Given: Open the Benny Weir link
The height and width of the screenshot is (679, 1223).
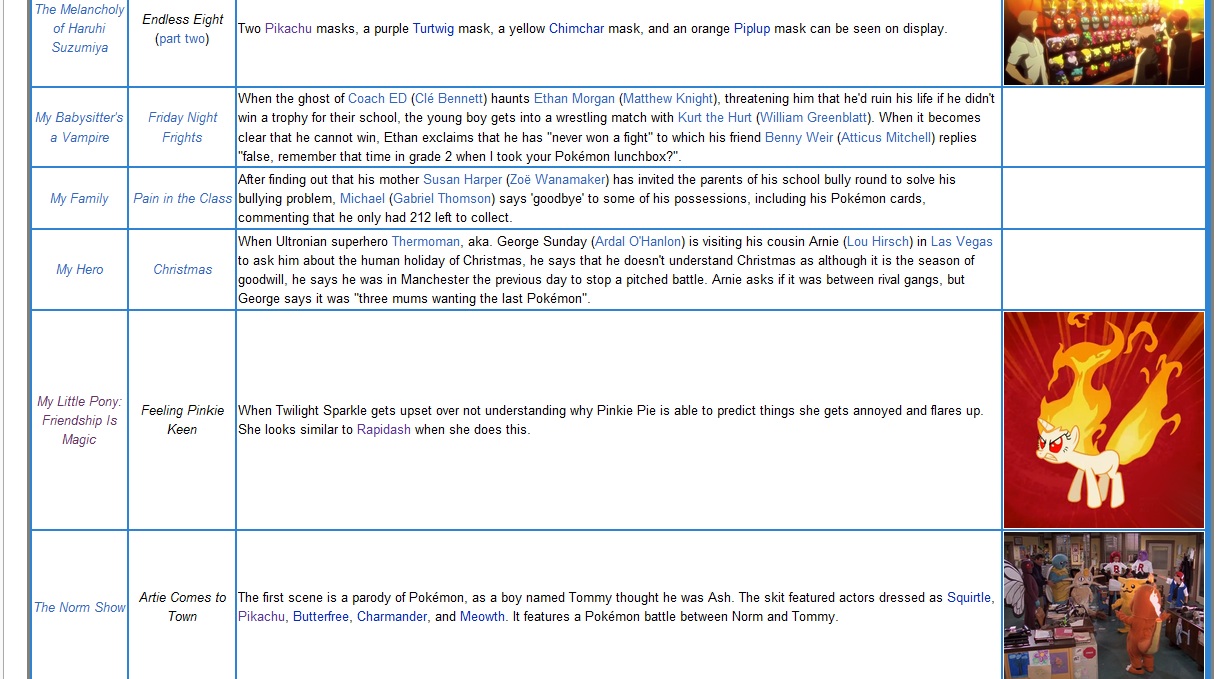Looking at the screenshot, I should (x=798, y=138).
